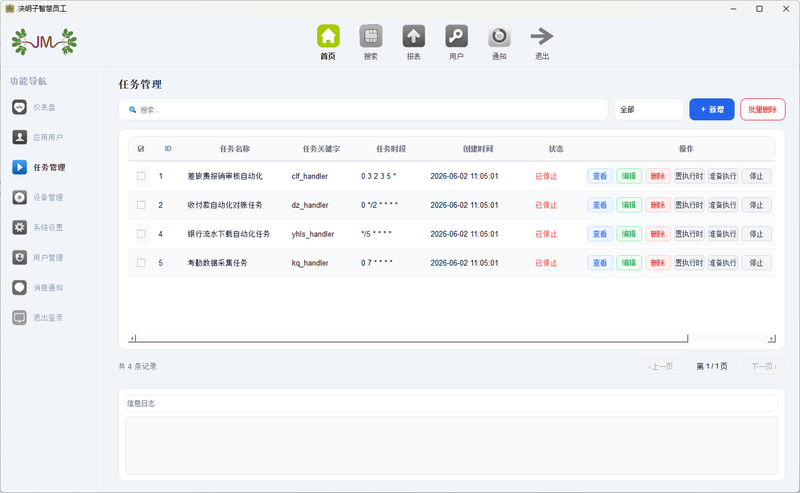Click the 状态 column header
The image size is (800, 493).
(x=556, y=149)
